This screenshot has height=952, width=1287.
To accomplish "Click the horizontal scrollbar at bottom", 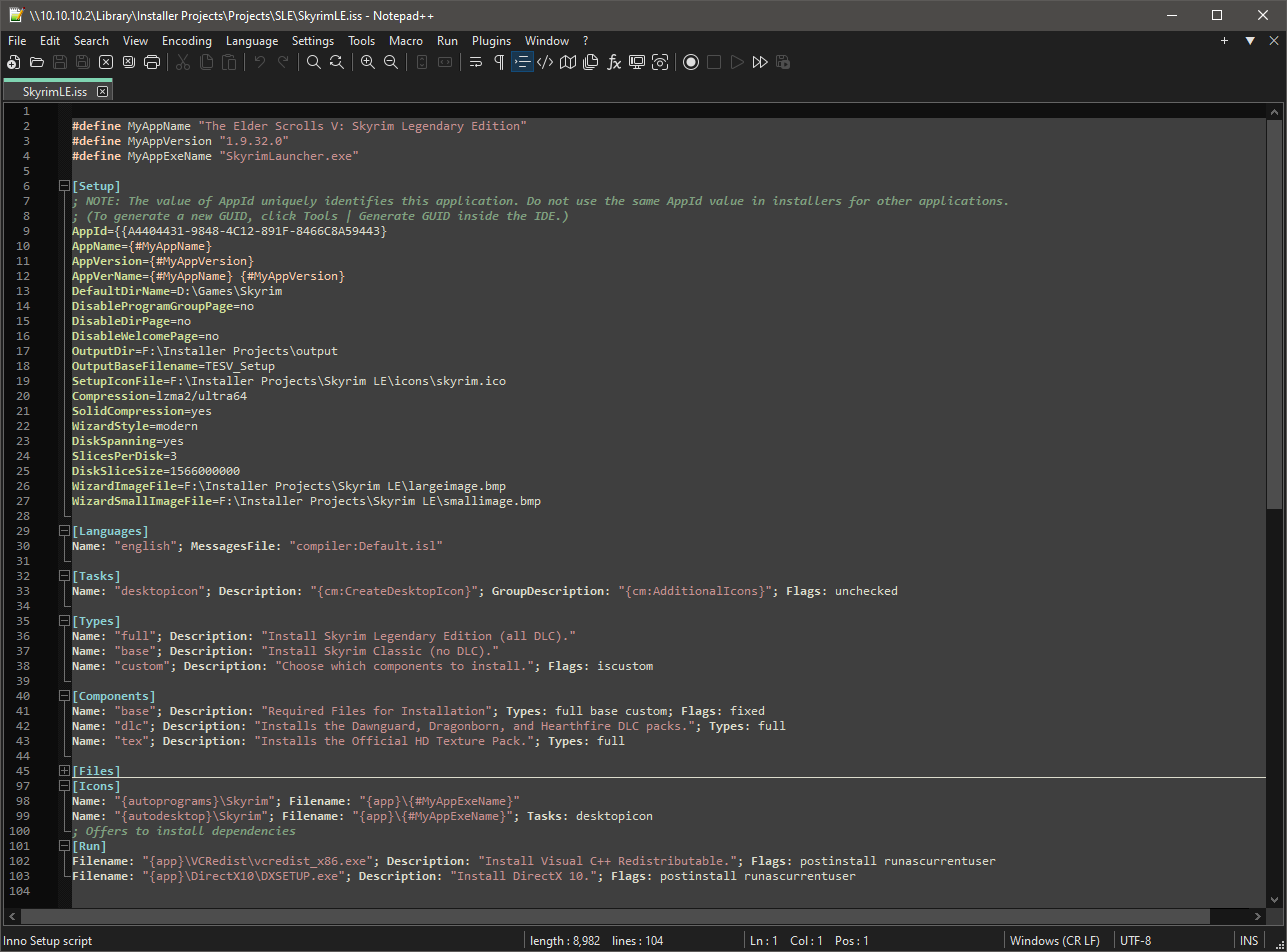I will (x=615, y=916).
